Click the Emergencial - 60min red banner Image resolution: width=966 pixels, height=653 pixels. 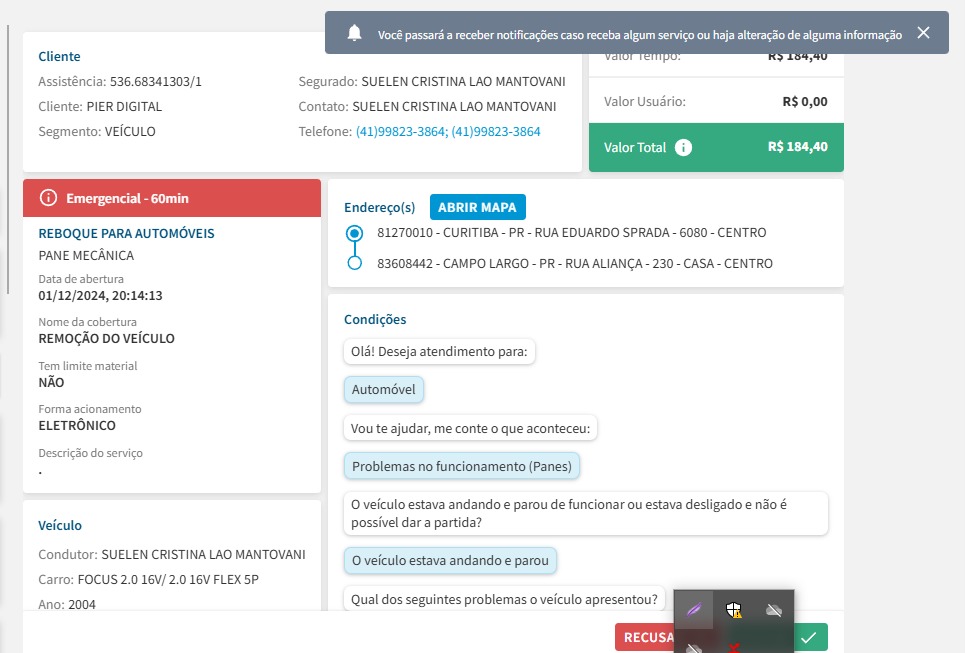tap(172, 198)
